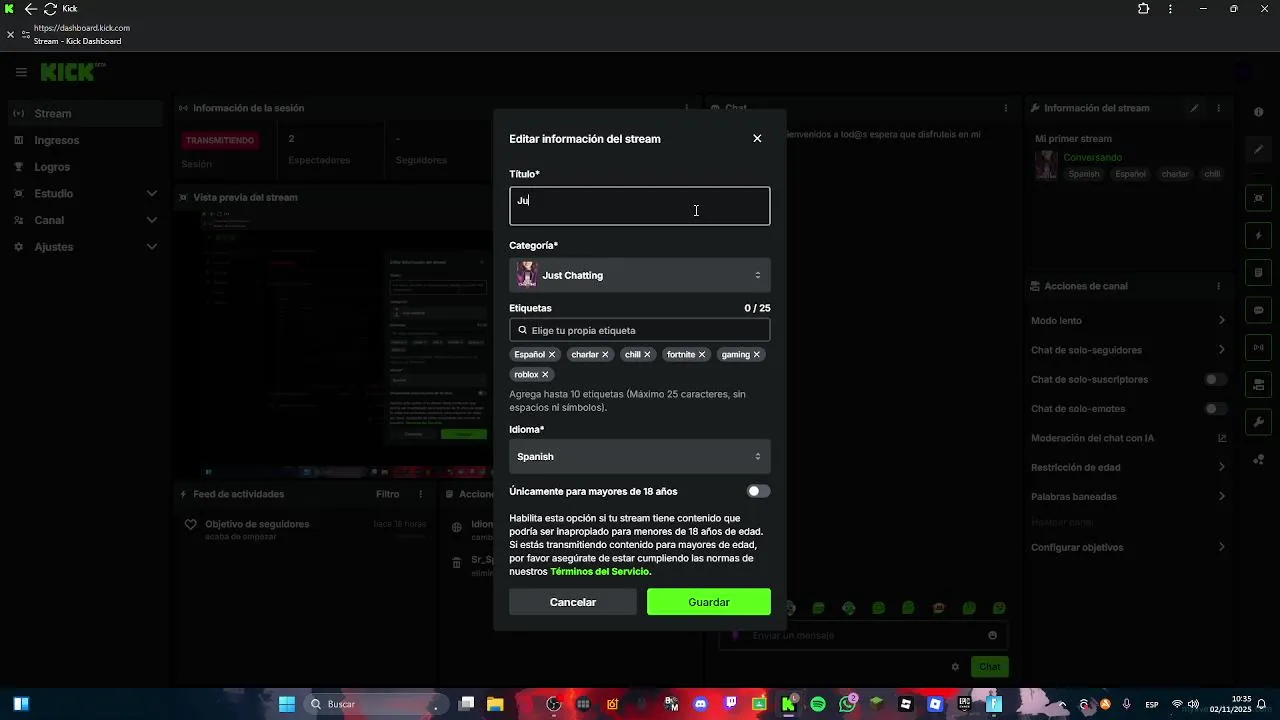Open the emoji picker in chat input
Viewport: 1280px width, 720px height.
pos(992,635)
